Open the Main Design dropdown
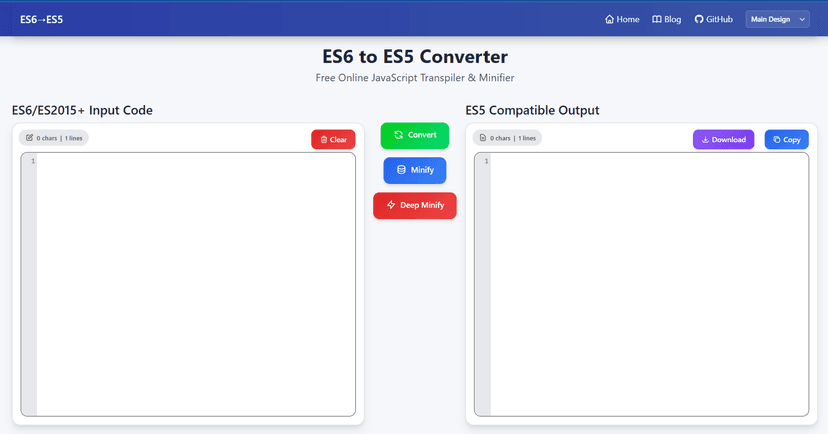828x434 pixels. pyautogui.click(x=777, y=20)
